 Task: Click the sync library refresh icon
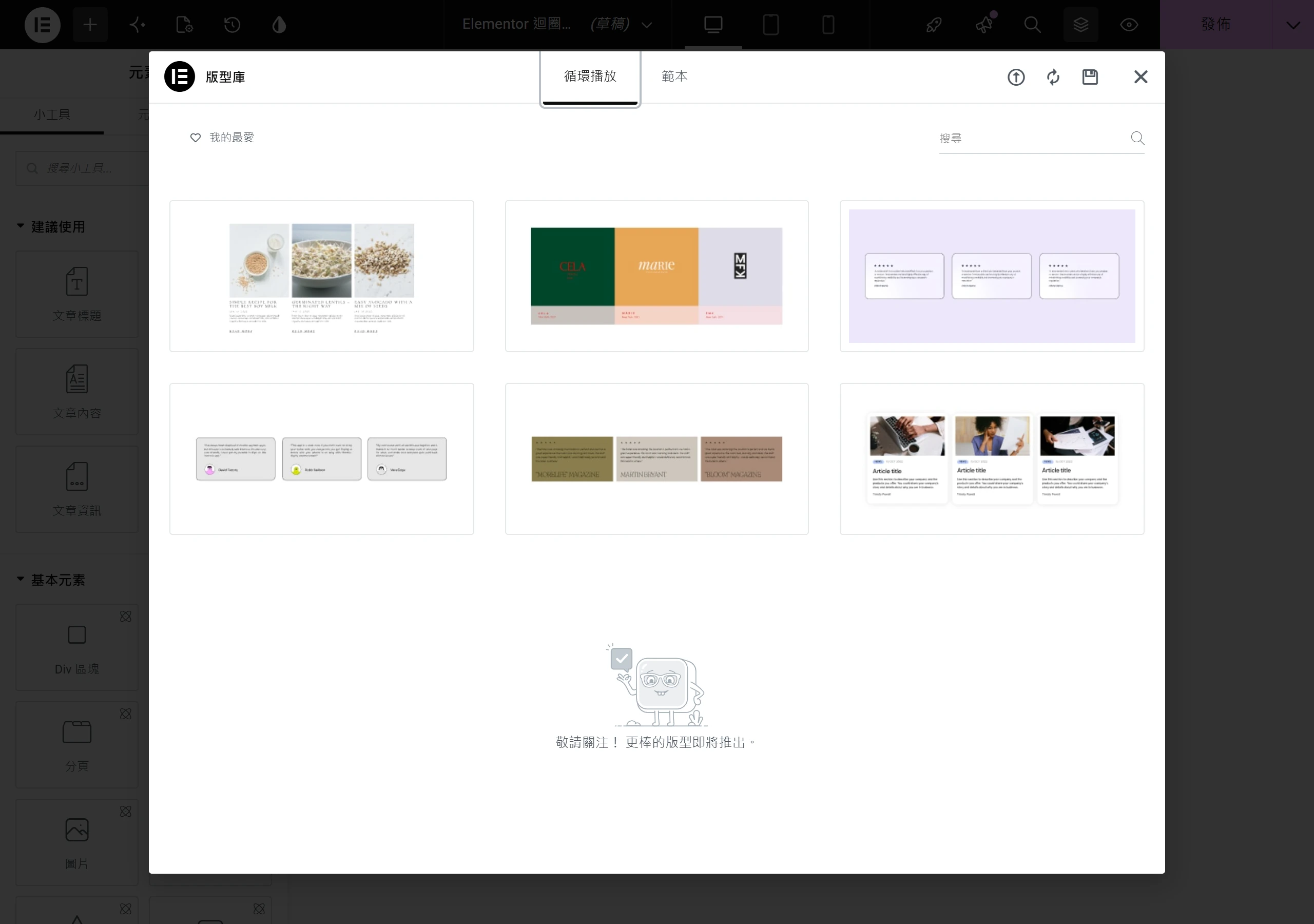click(1053, 76)
